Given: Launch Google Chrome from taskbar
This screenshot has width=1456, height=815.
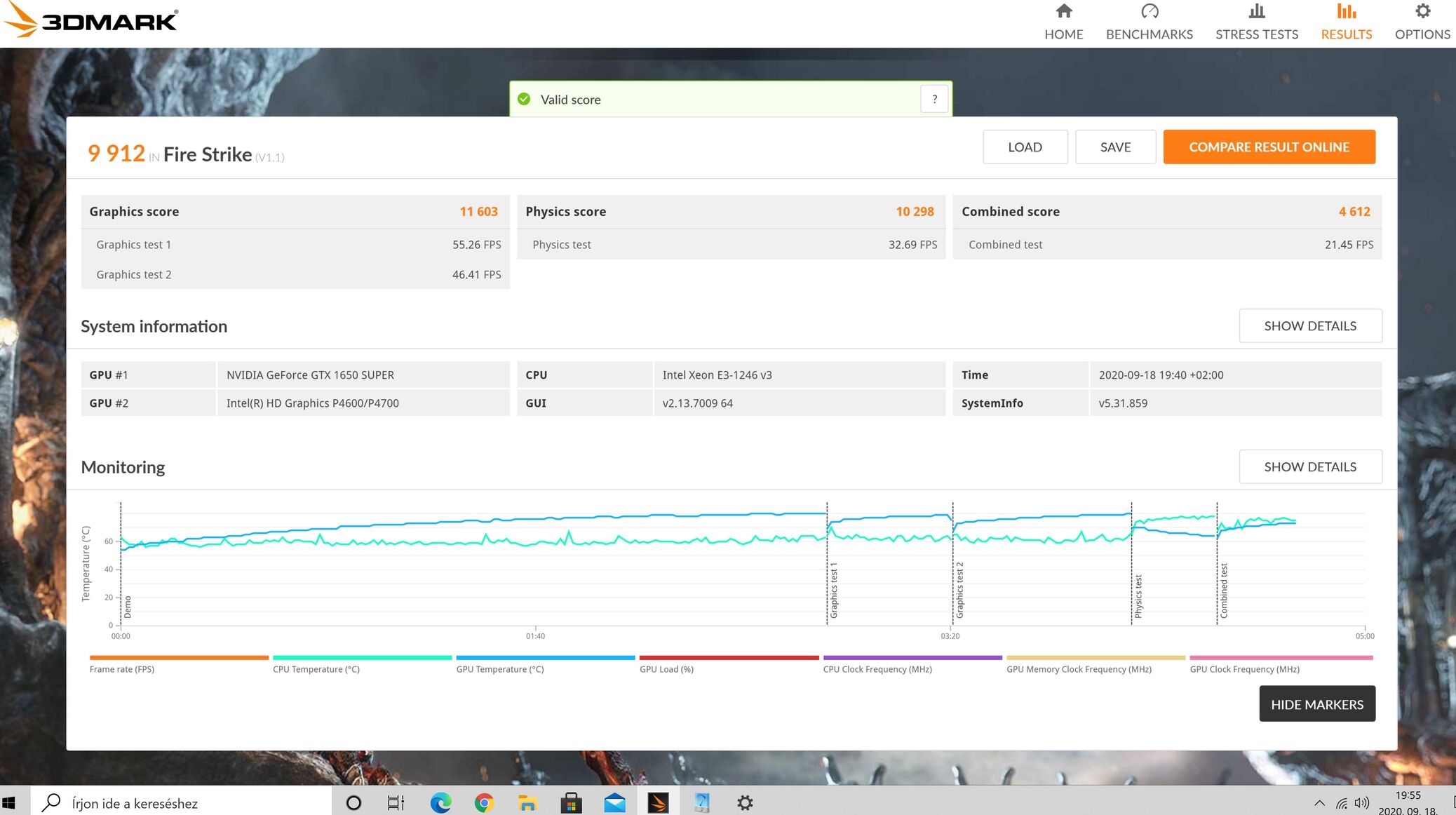Looking at the screenshot, I should pos(484,803).
